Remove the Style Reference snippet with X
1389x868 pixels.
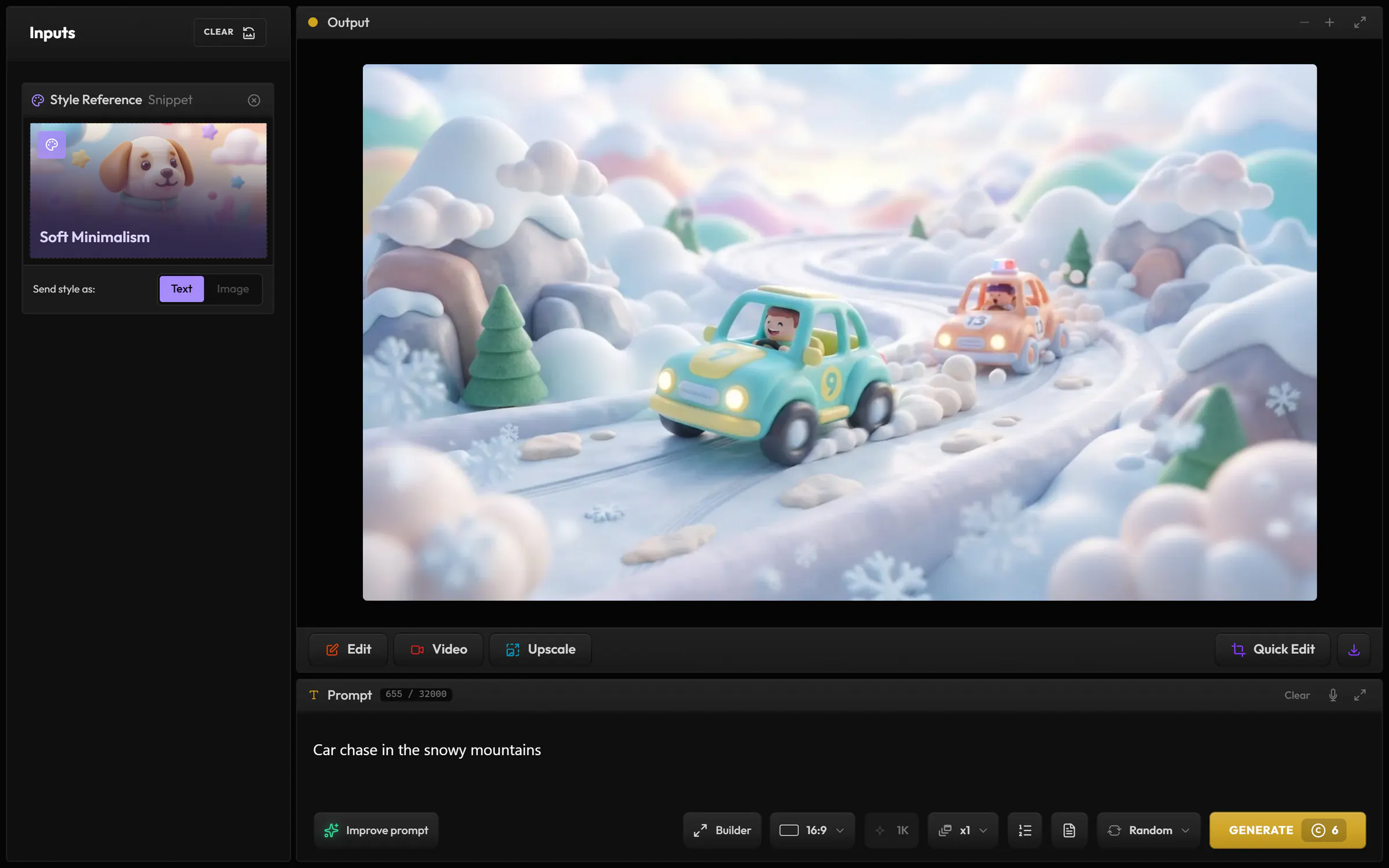pos(253,100)
